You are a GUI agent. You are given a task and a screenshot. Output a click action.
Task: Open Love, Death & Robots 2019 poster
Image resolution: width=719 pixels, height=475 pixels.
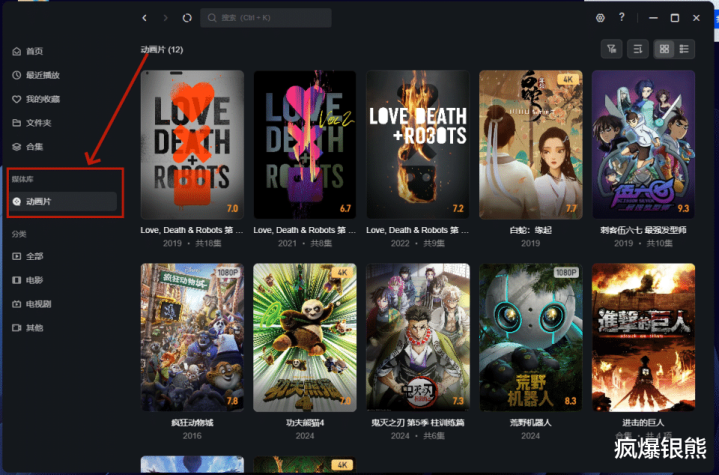click(x=192, y=144)
